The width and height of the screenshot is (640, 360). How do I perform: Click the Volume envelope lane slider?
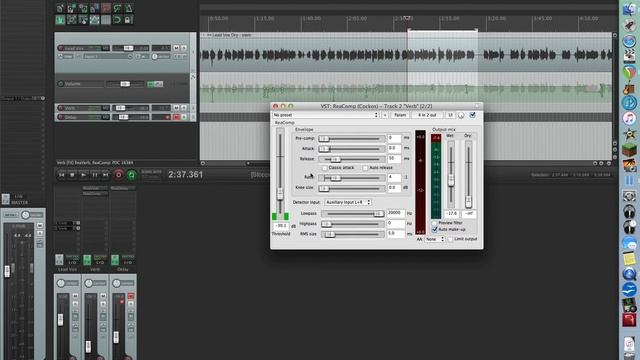(125, 84)
